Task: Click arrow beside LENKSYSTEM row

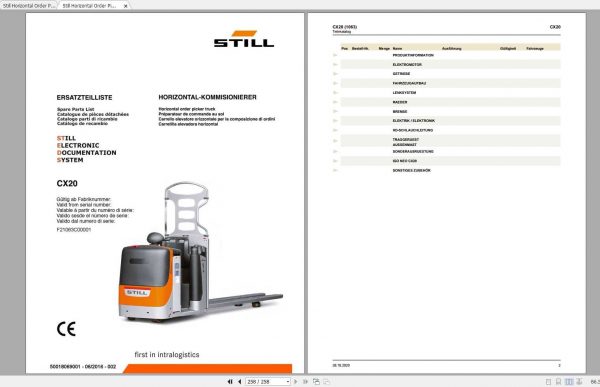Action: coord(335,93)
